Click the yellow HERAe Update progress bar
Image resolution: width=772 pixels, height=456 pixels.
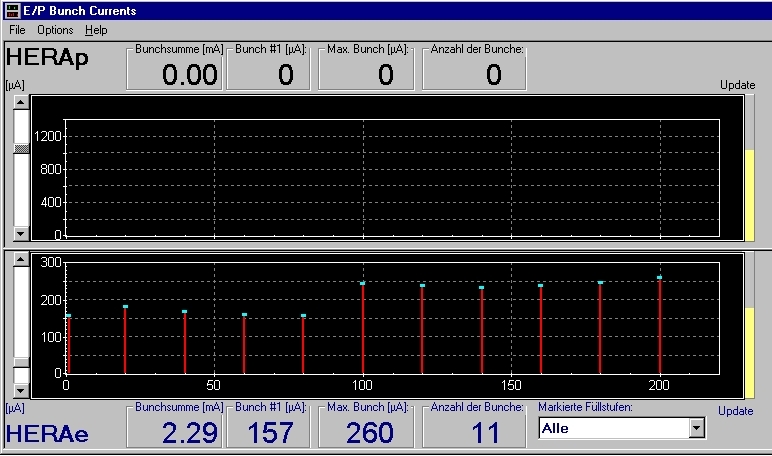coord(749,353)
